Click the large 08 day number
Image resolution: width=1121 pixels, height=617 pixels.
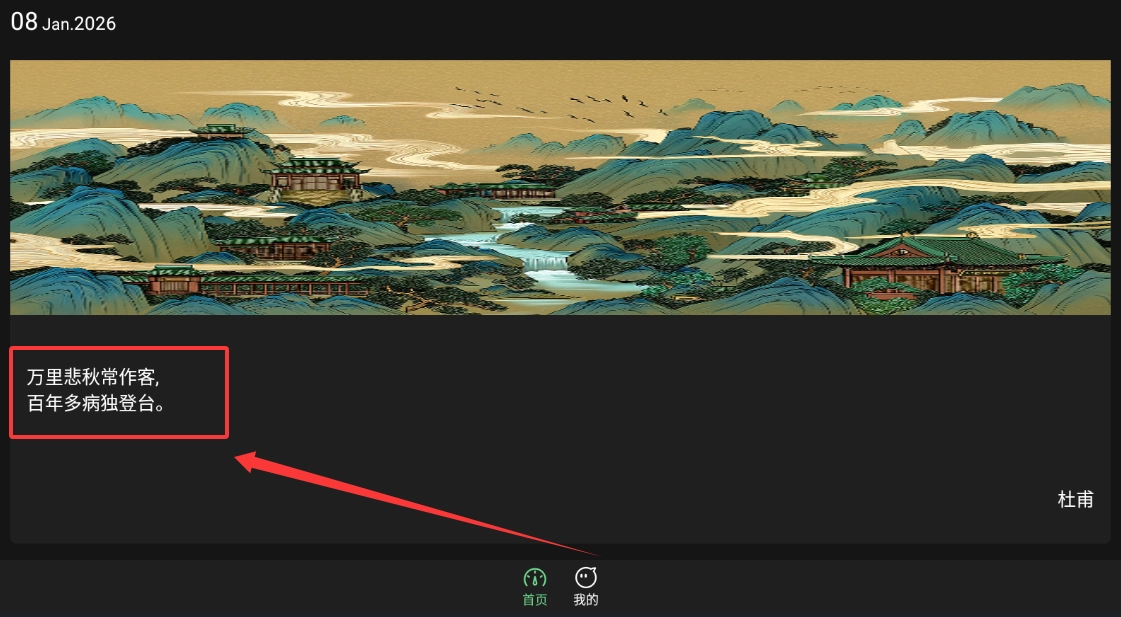pyautogui.click(x=24, y=21)
